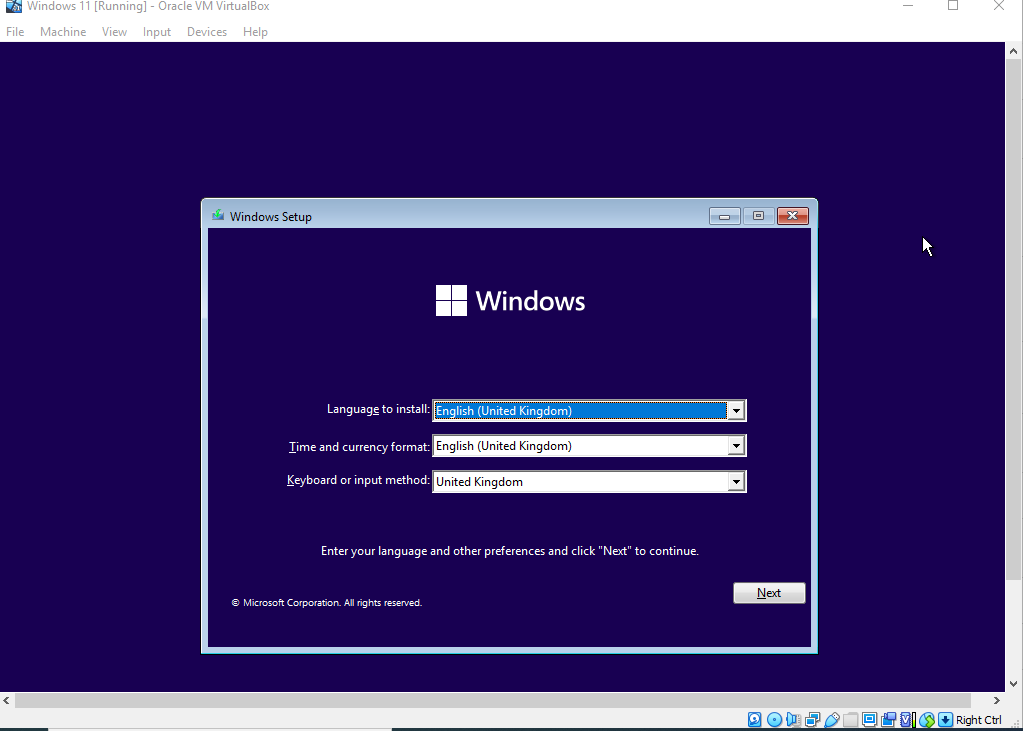Expand Keyboard or input method dropdown arrow
This screenshot has height=731, width=1023.
(736, 482)
